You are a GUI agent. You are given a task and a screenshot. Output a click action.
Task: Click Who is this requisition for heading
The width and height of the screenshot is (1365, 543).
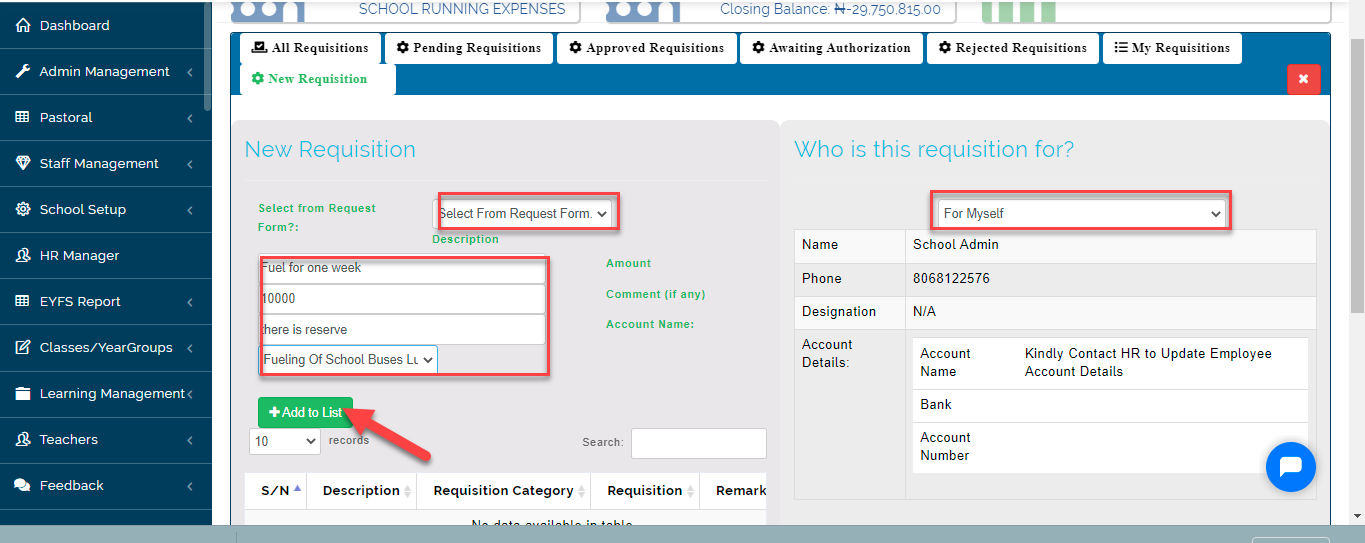(934, 149)
